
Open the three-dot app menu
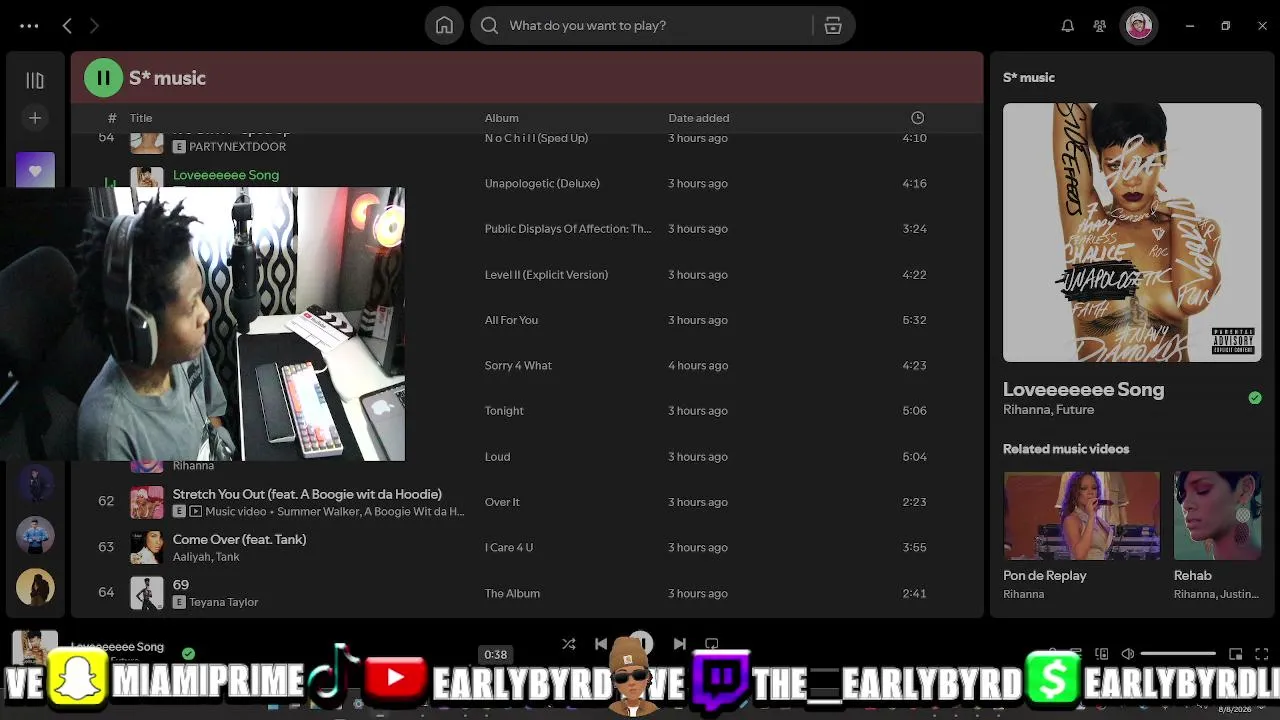tap(29, 26)
